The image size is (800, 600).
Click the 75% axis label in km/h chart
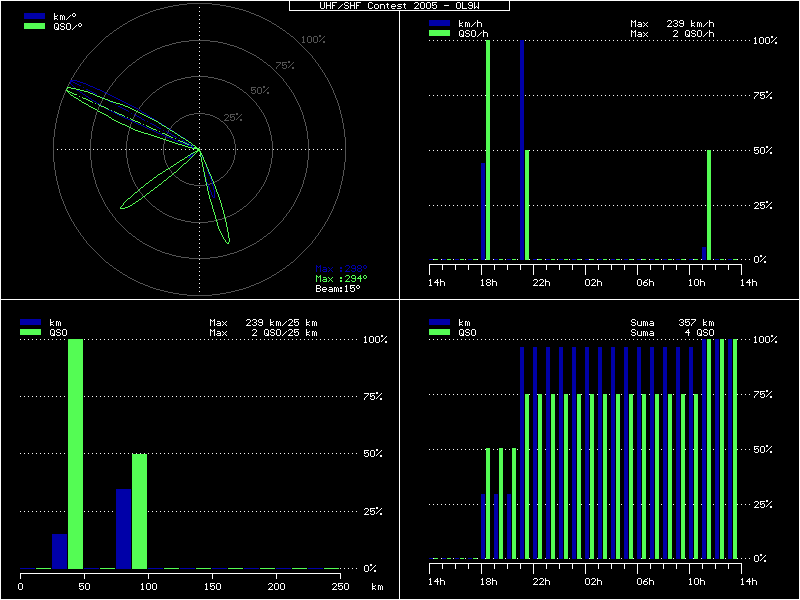point(763,95)
